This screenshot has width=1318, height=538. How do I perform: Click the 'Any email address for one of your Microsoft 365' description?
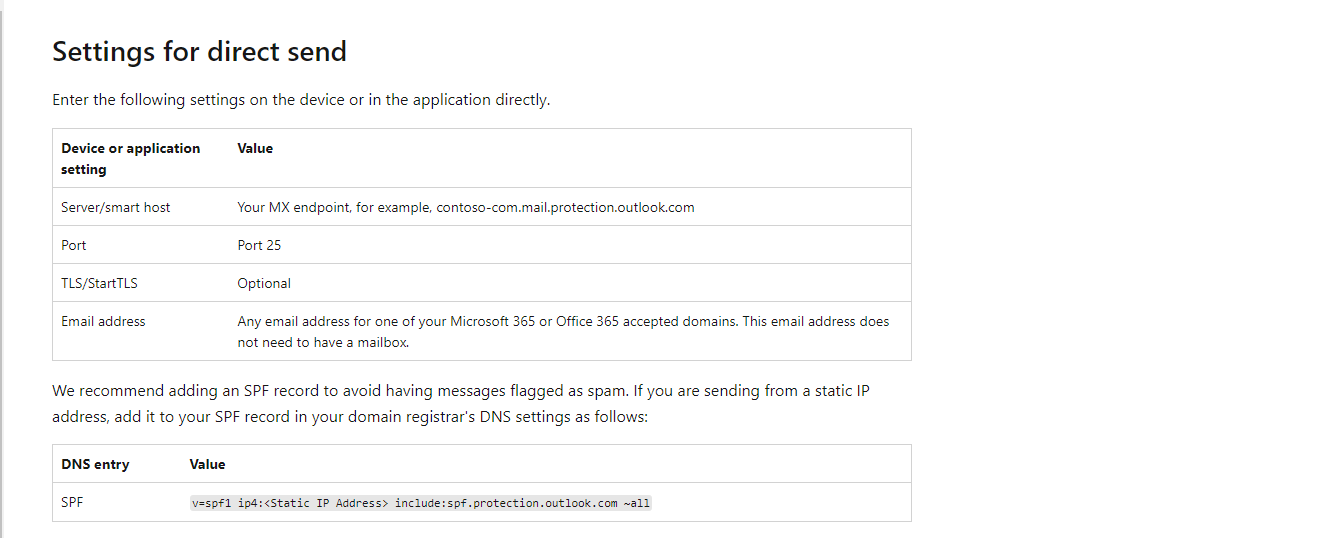coord(563,332)
